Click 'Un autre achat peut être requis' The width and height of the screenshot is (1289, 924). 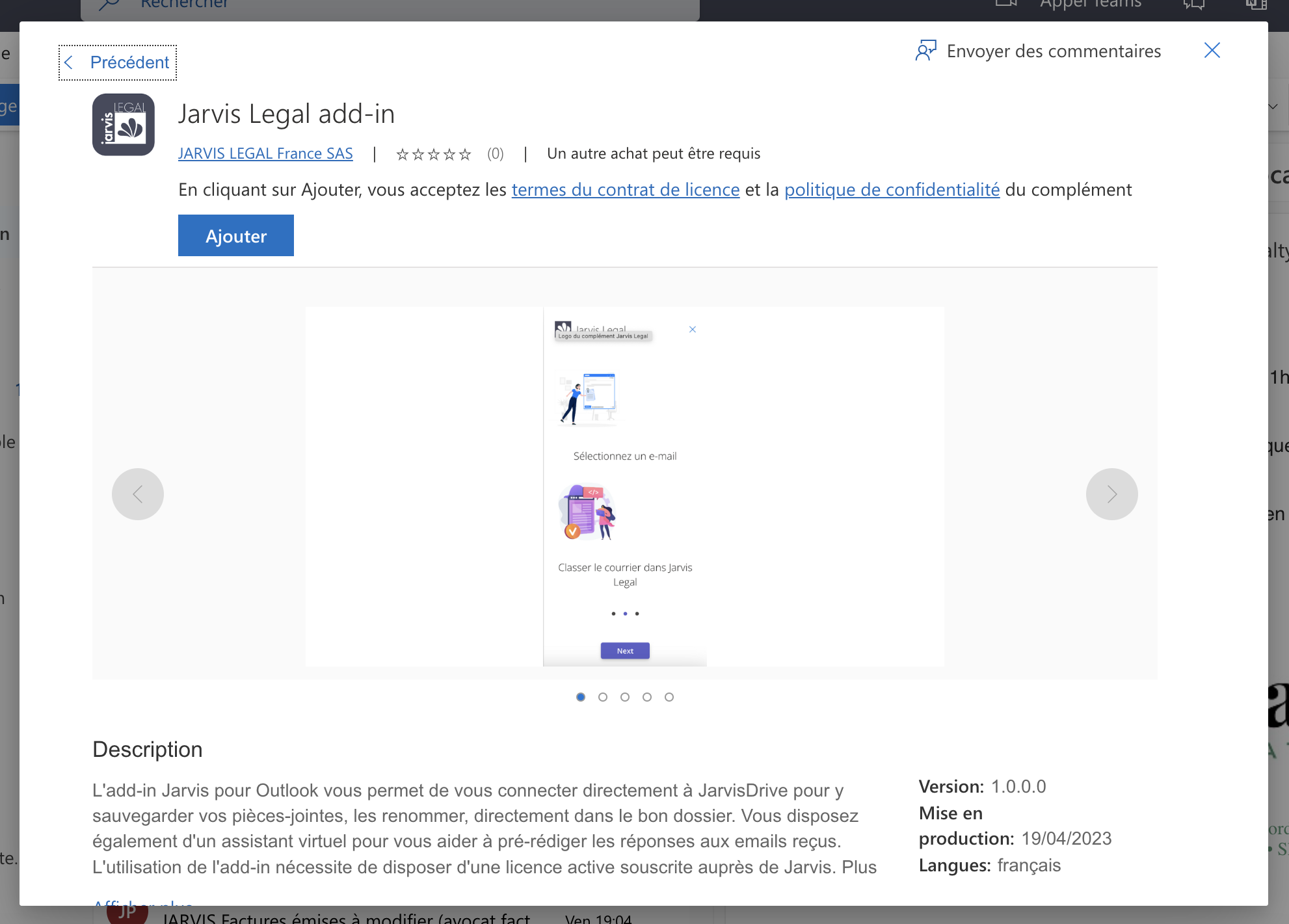pos(654,153)
